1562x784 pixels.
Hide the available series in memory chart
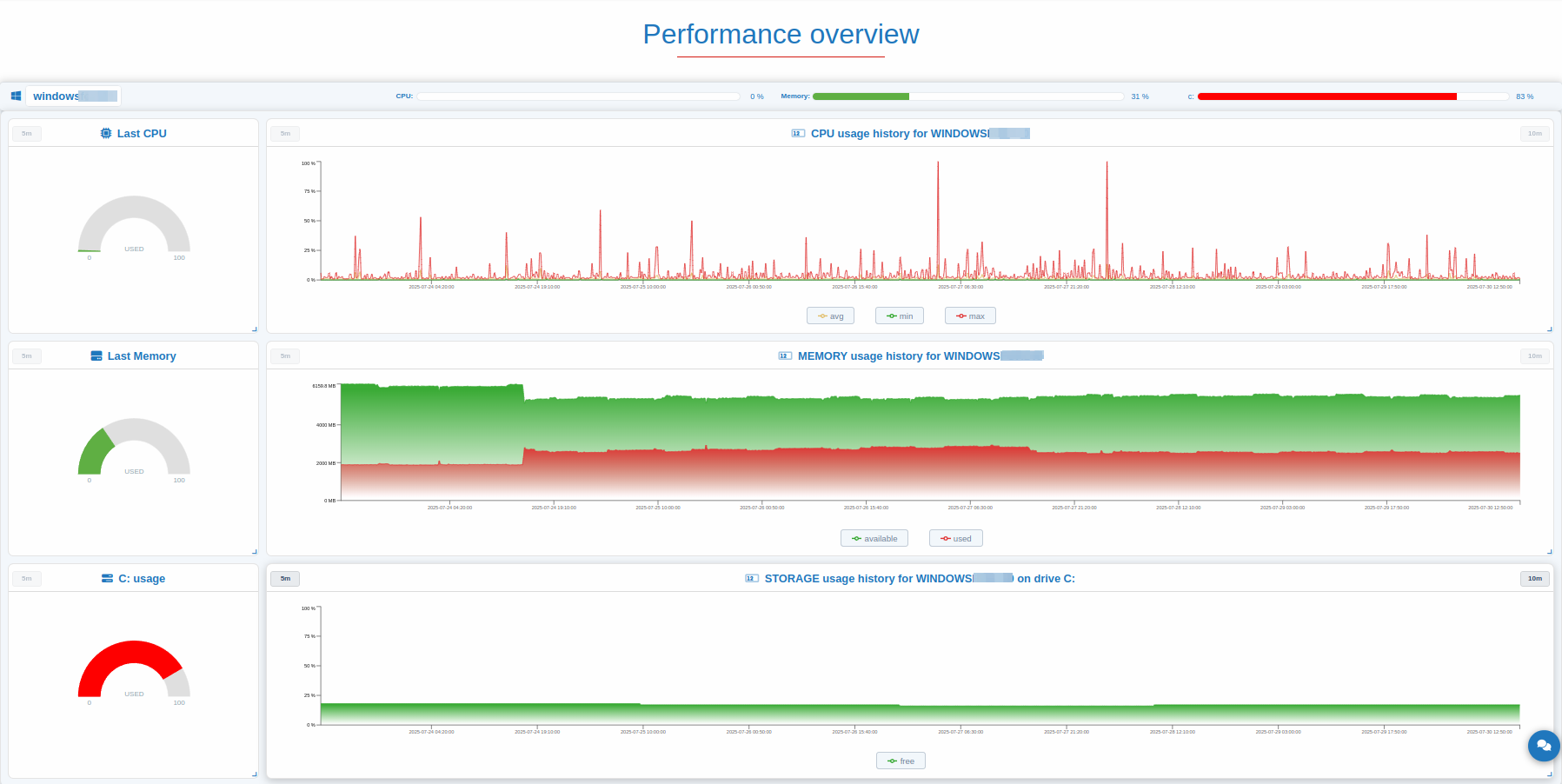point(874,539)
